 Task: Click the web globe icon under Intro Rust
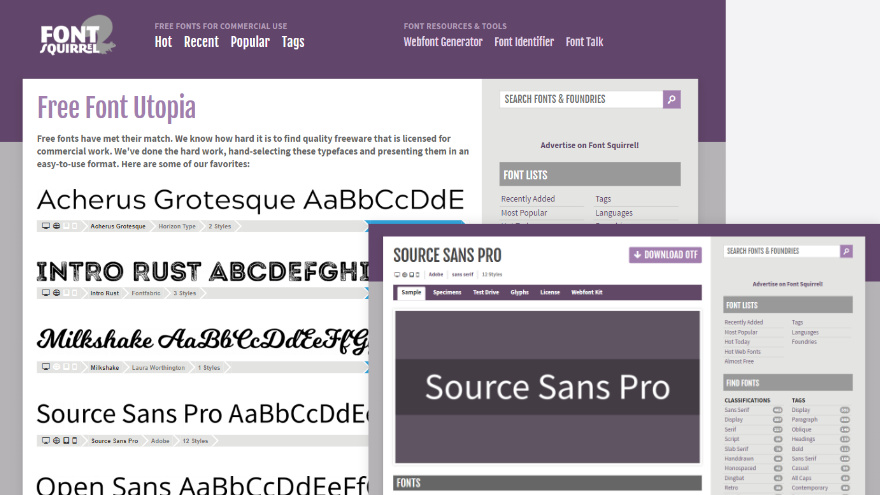(x=56, y=293)
